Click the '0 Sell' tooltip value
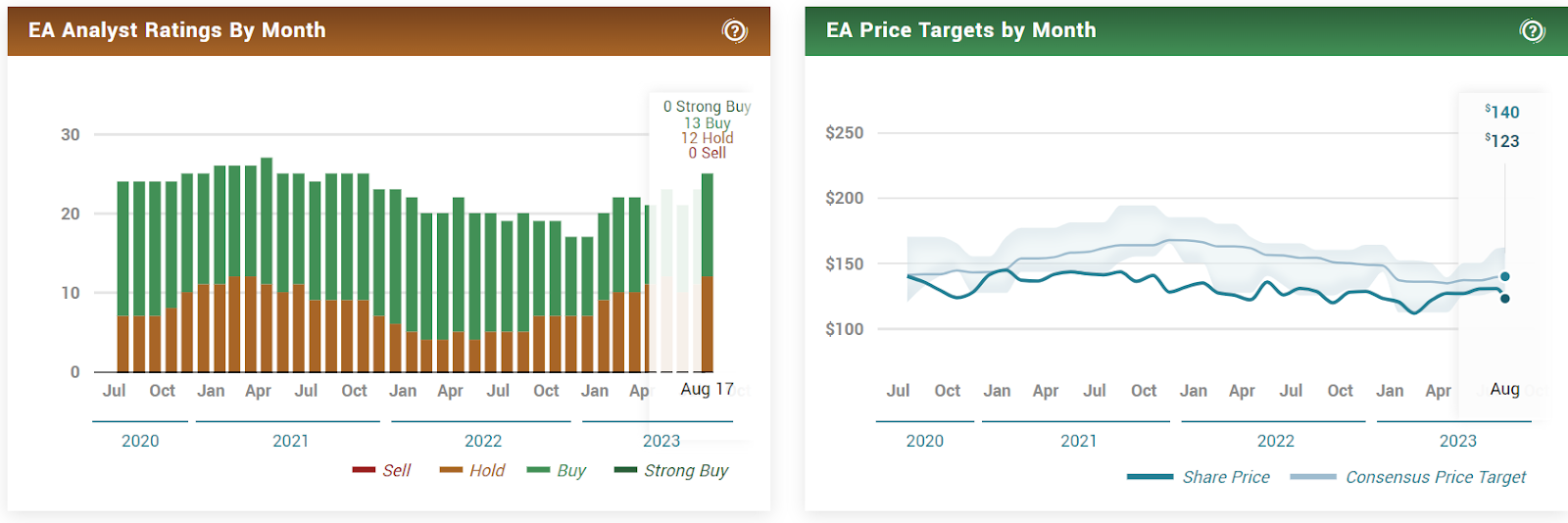 708,153
